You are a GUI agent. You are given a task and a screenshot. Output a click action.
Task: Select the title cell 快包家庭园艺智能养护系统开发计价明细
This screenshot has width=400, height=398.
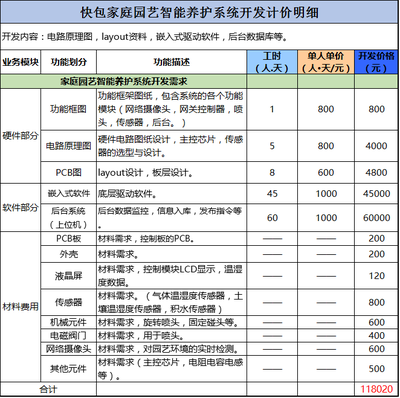click(200, 12)
